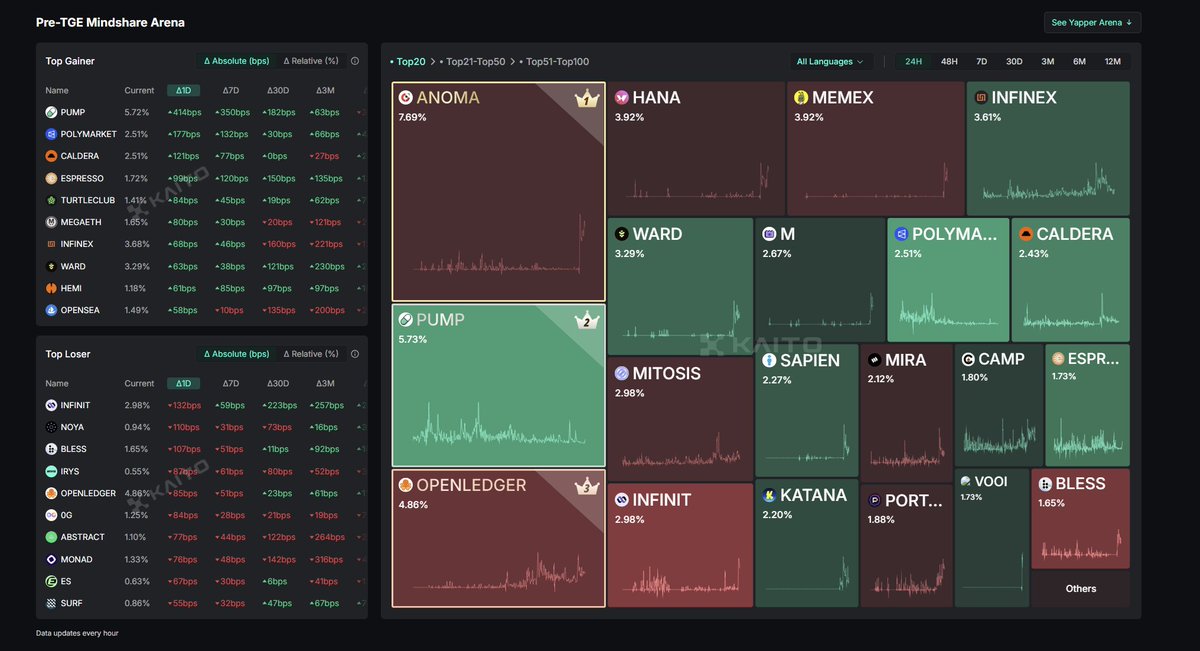Click the CALDERA icon in the treemap tile
This screenshot has height=651, width=1200.
(1026, 234)
